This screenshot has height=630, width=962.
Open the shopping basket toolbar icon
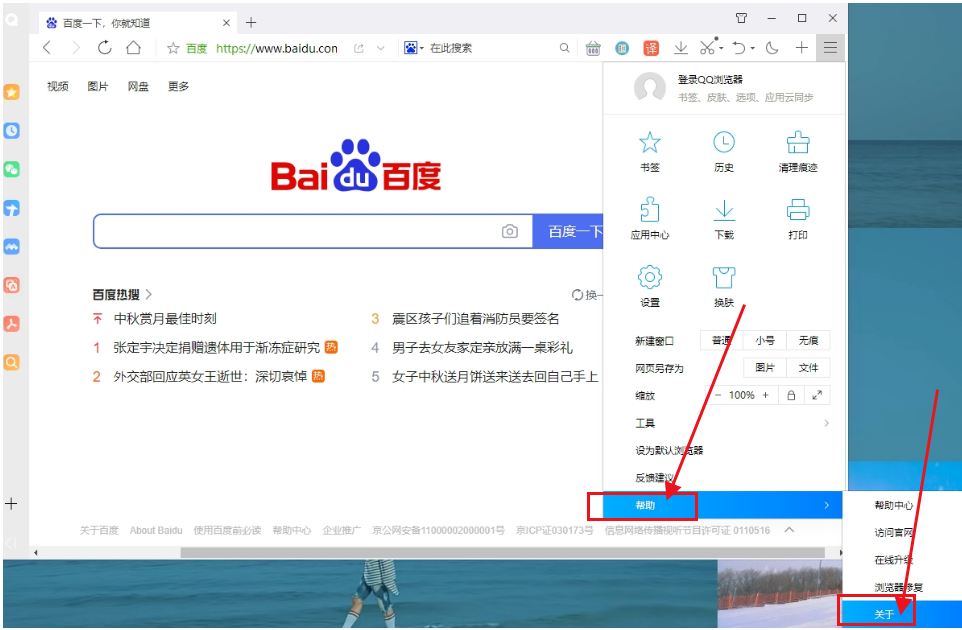[x=593, y=48]
